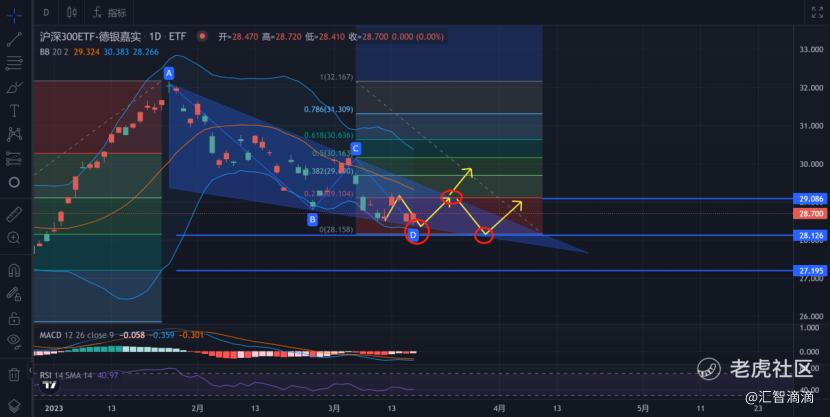The image size is (830, 417).
Task: Open the 指标 indicators dialog
Action: (110, 13)
